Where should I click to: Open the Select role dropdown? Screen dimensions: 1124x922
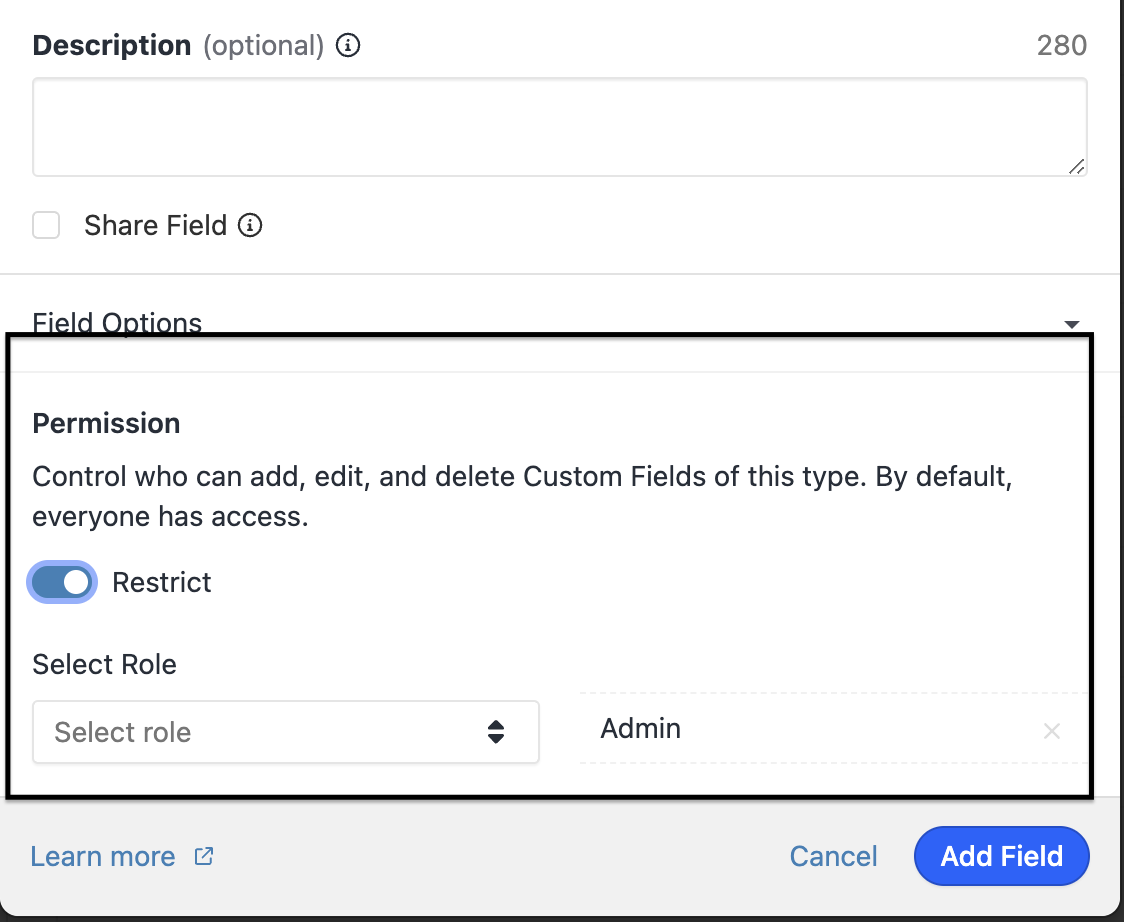coord(285,732)
